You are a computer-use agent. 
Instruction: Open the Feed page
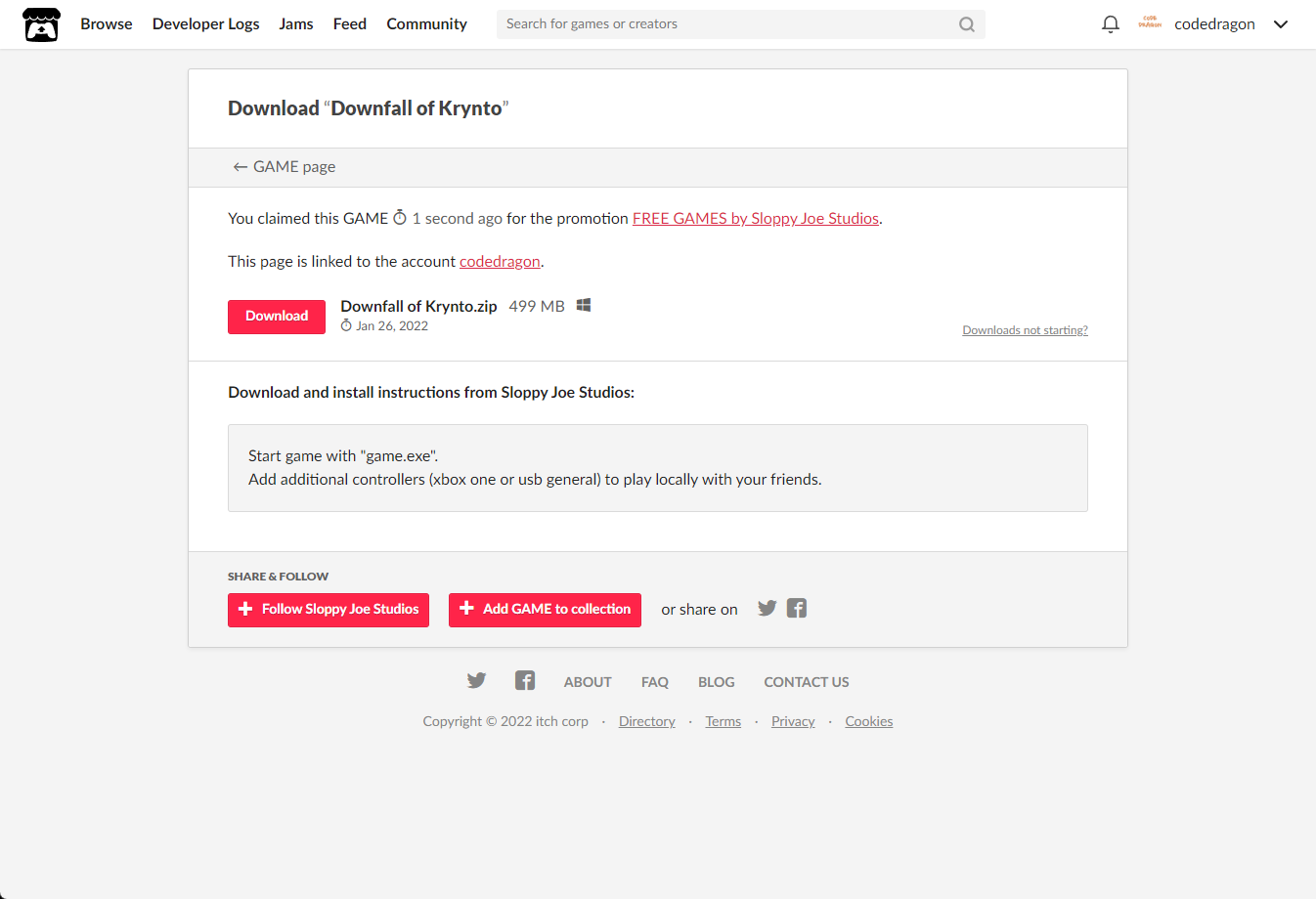pos(350,24)
